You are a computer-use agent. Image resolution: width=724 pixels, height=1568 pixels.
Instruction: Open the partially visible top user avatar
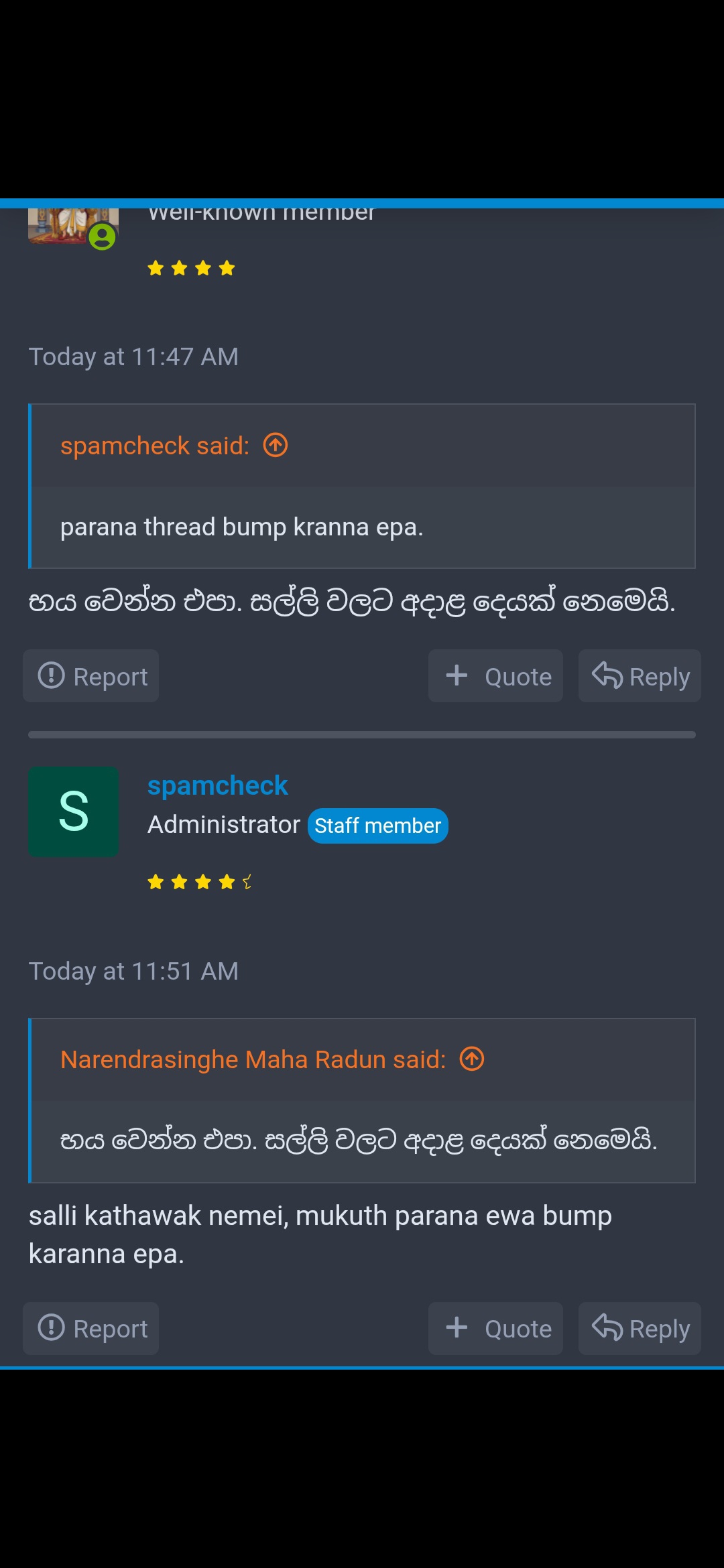click(x=74, y=226)
